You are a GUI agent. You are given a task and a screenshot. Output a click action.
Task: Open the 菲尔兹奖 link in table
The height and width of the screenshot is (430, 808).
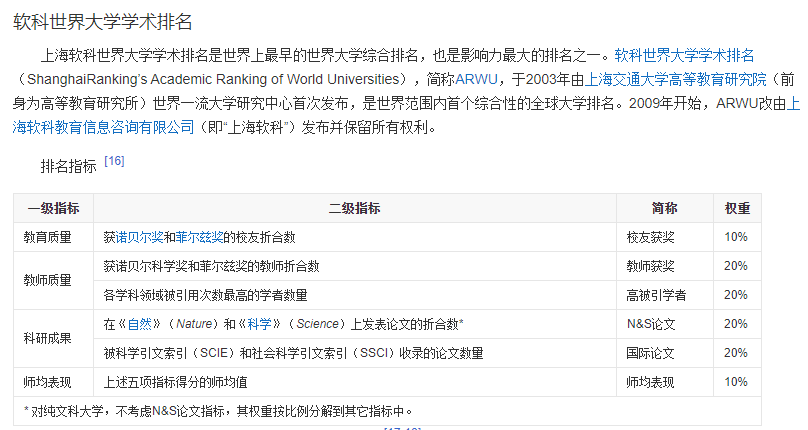(x=199, y=237)
